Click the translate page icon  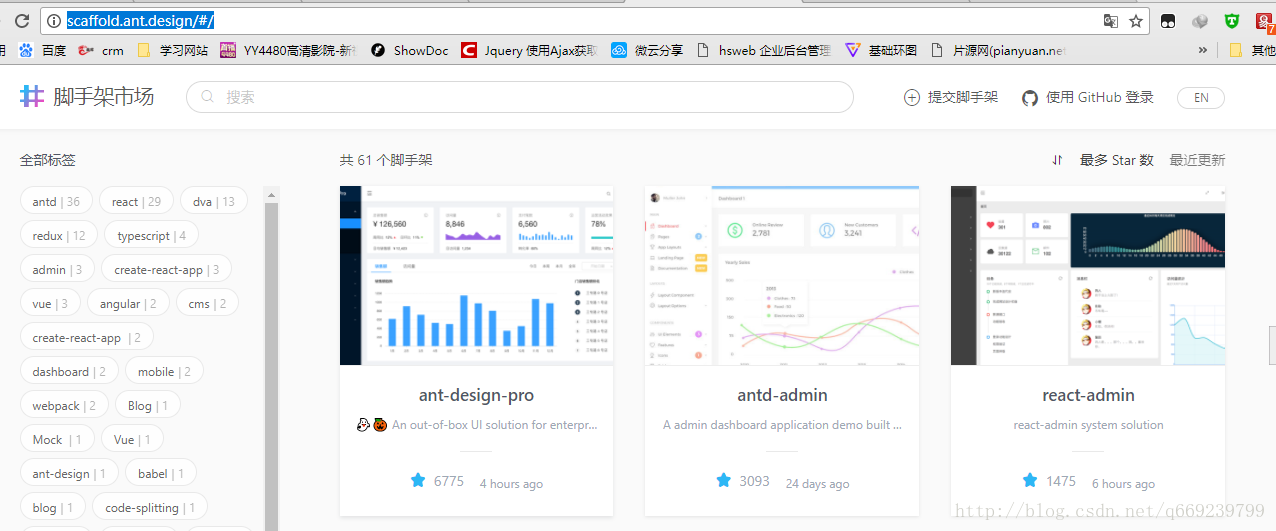coord(1110,20)
